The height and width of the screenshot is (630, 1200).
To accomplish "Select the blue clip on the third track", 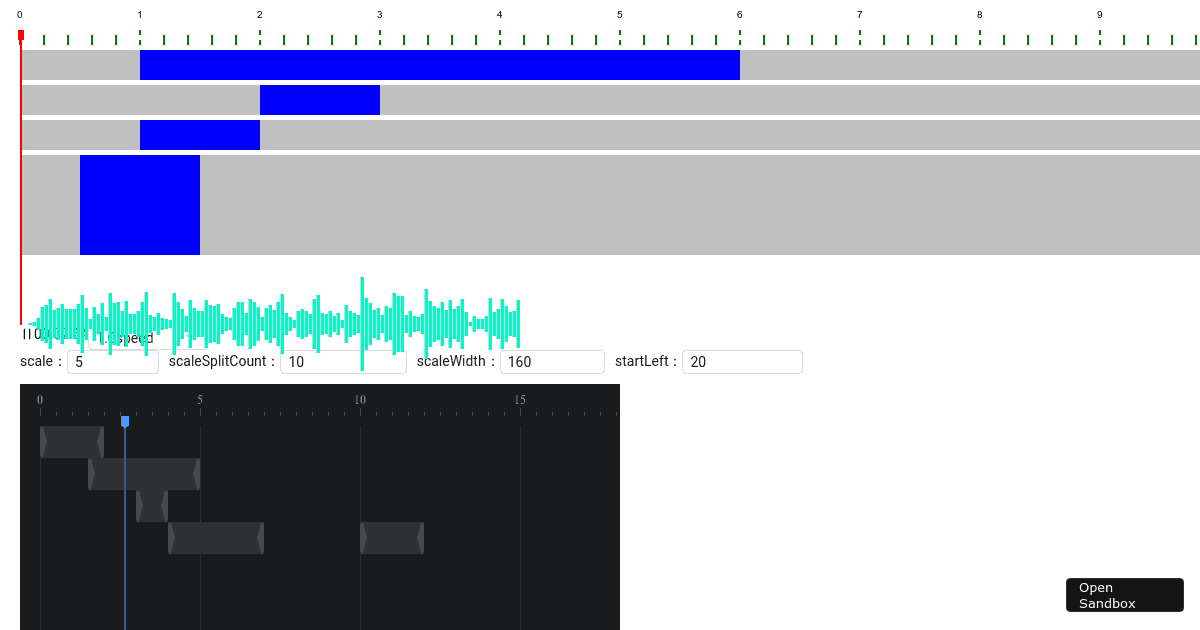I will point(200,134).
